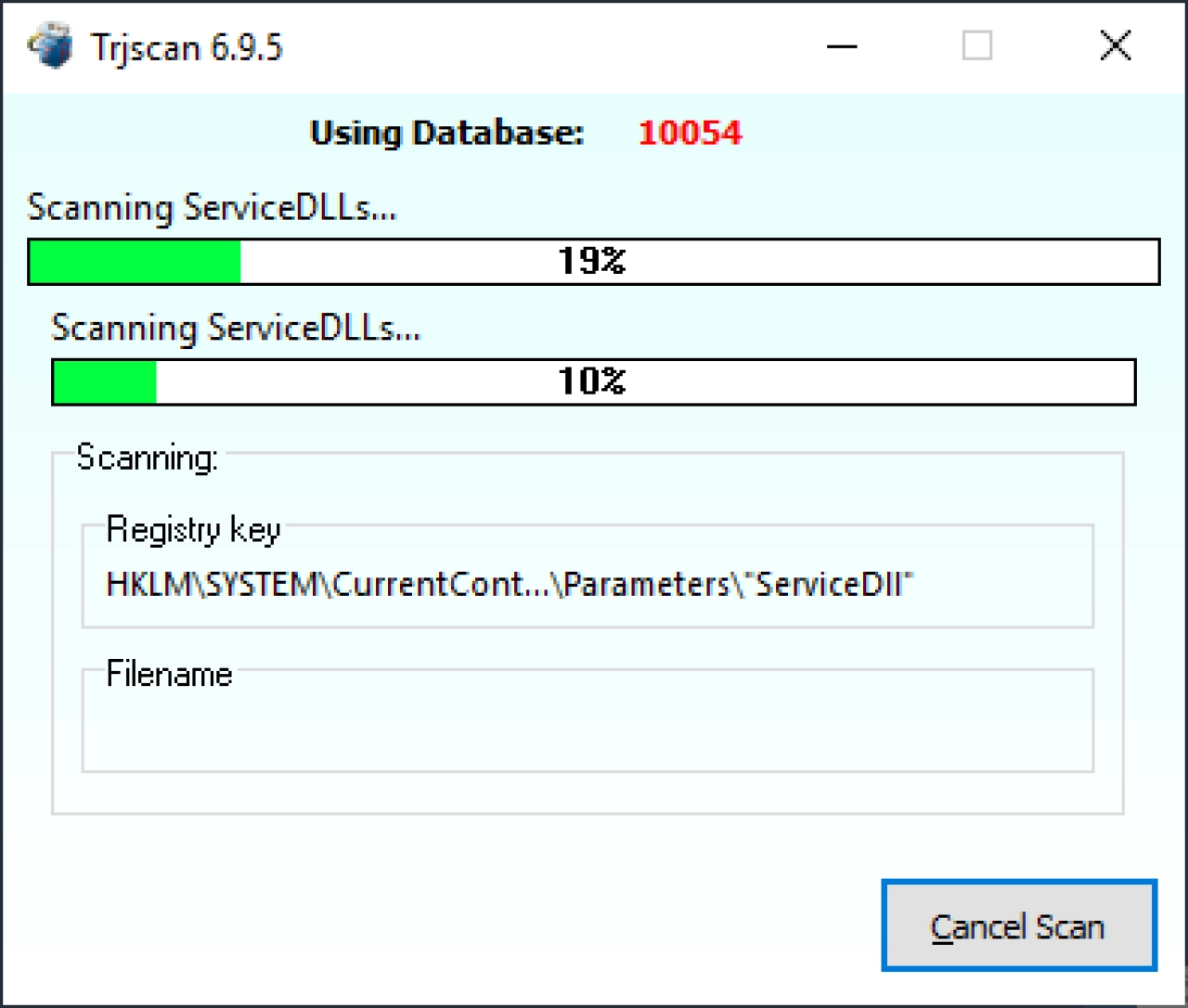
Task: Click the database number 10054
Action: [690, 133]
